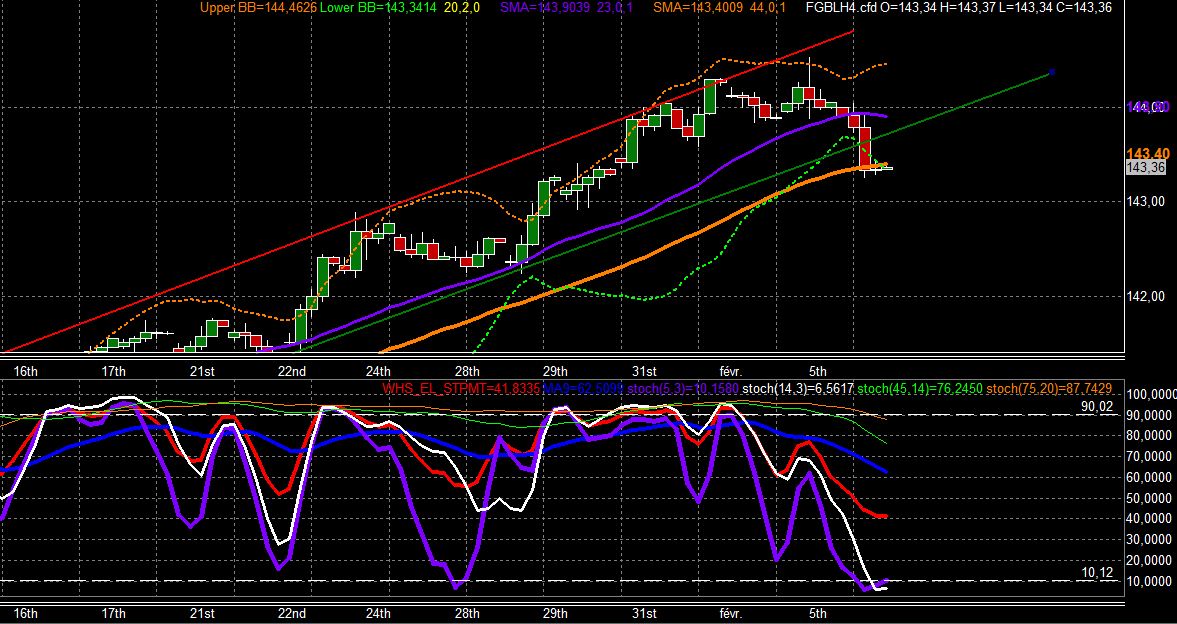This screenshot has height=624, width=1177.
Task: Click the 17th date under the price chart
Action: click(114, 371)
